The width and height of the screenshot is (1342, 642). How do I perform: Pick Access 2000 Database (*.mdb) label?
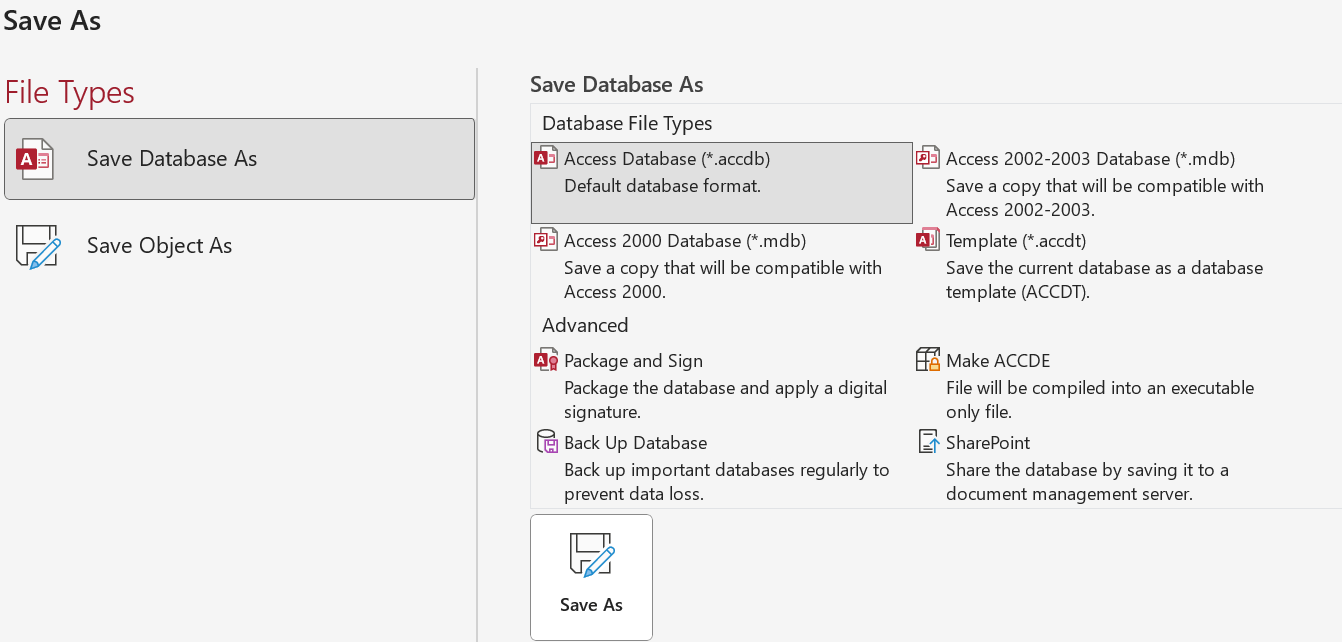pos(685,241)
